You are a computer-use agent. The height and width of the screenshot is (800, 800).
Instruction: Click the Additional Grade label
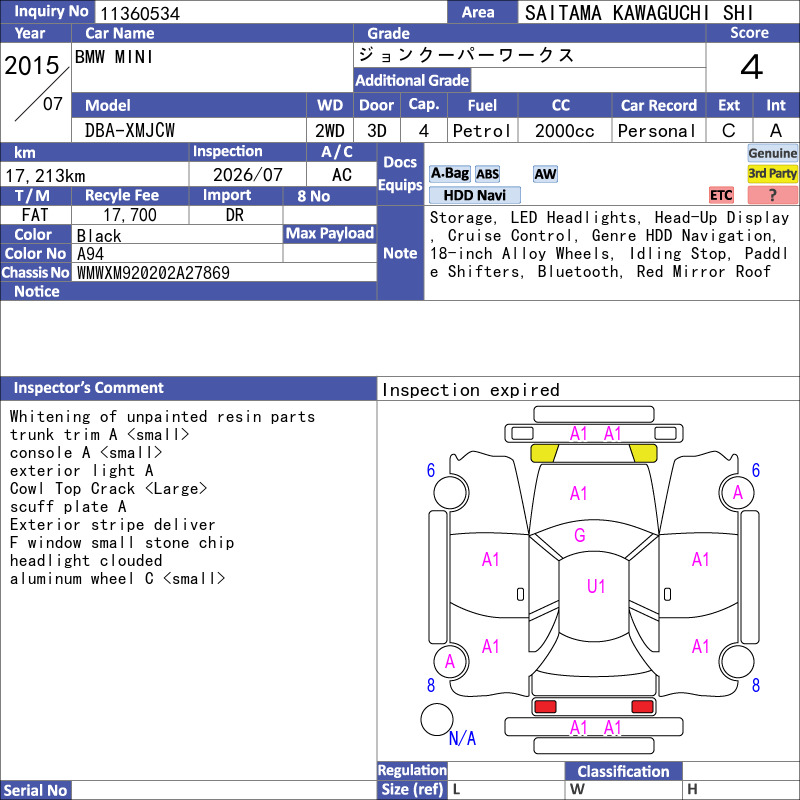[x=412, y=80]
